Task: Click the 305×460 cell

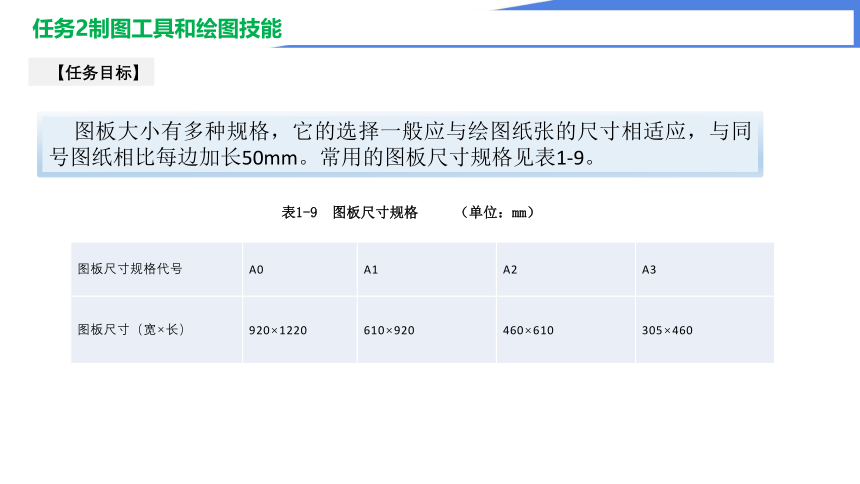Action: (x=705, y=330)
